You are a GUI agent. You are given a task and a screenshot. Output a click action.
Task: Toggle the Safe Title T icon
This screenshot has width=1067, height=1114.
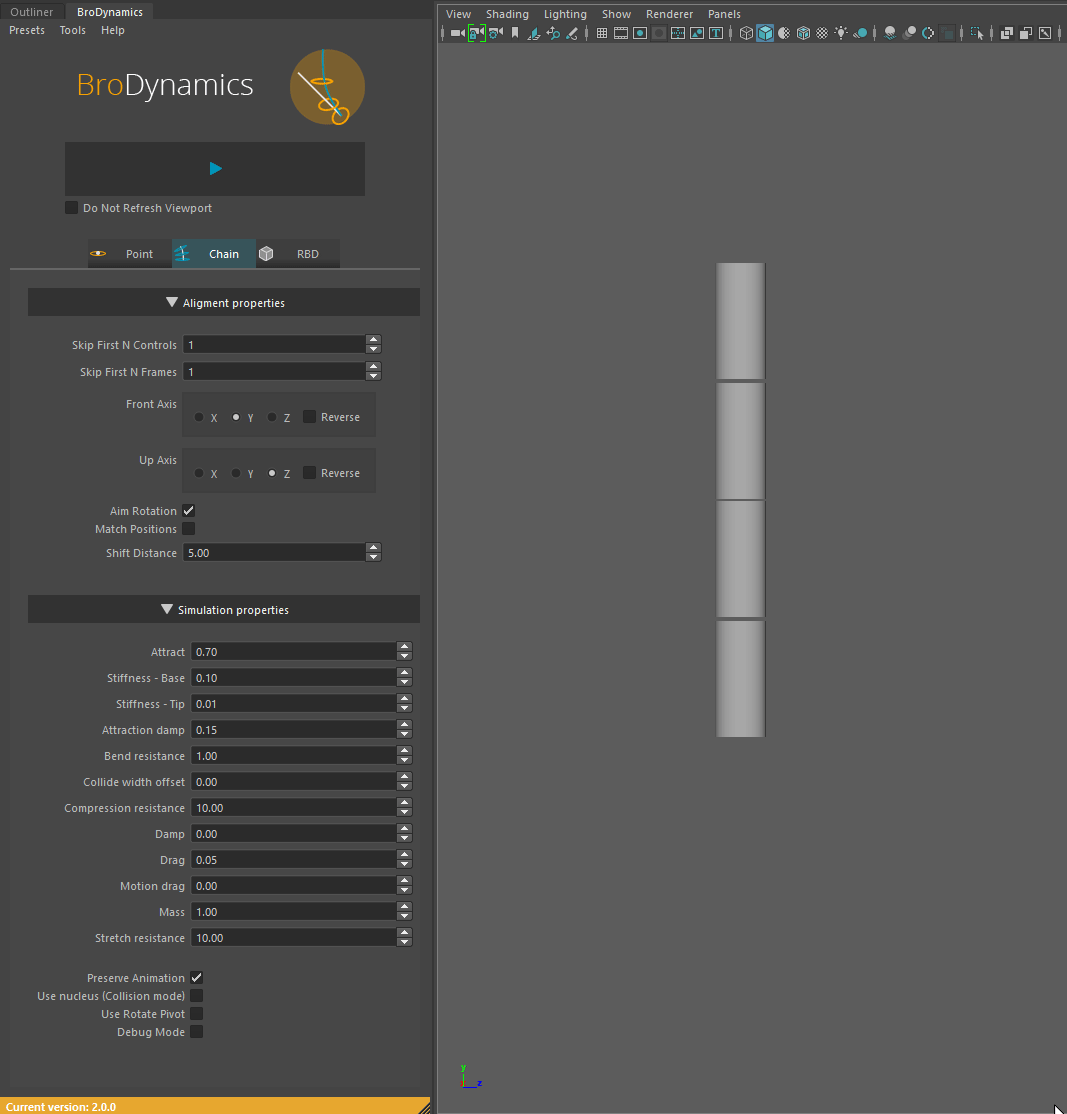[716, 33]
